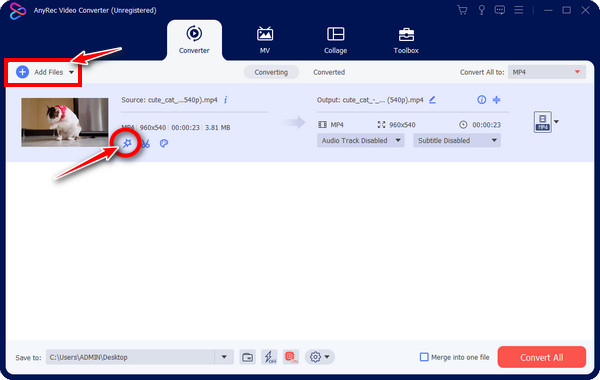Open the feedback chat icon

coord(499,10)
